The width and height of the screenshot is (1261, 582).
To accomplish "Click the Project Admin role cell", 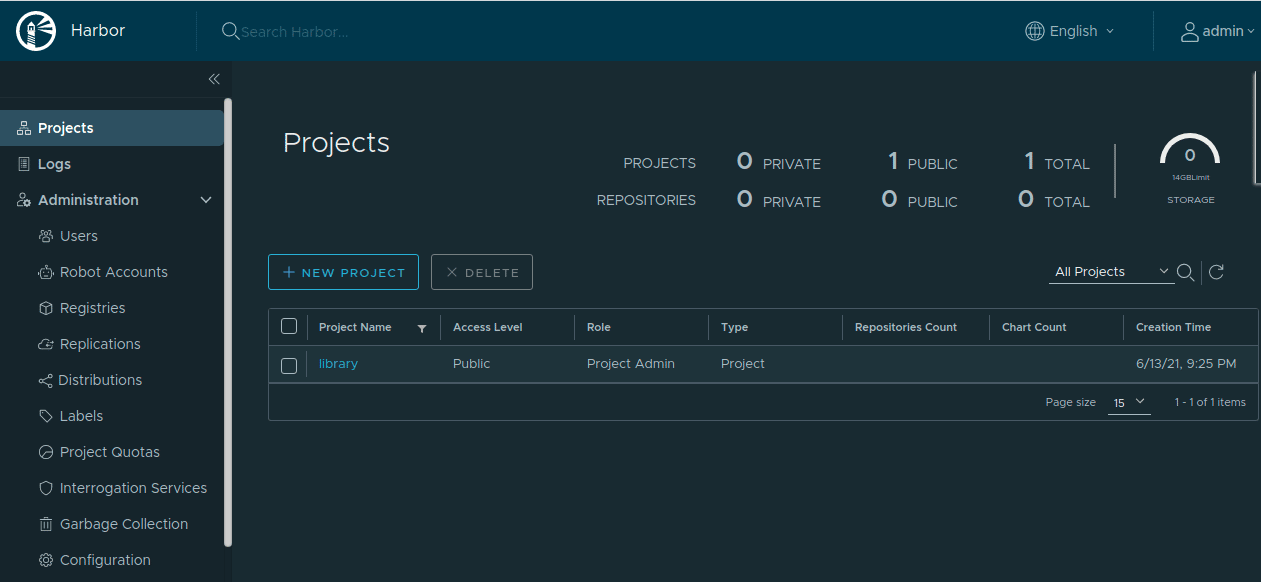I will click(631, 364).
